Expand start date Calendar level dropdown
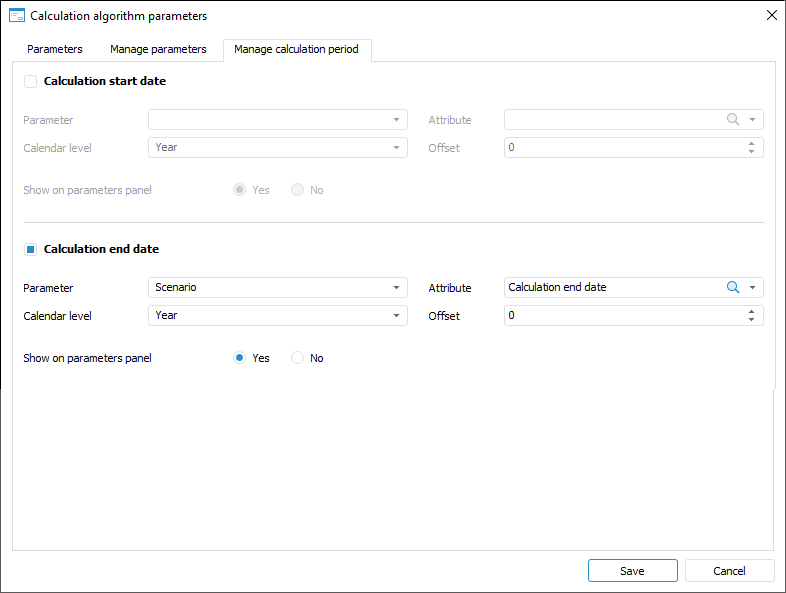The image size is (786, 593). (396, 148)
